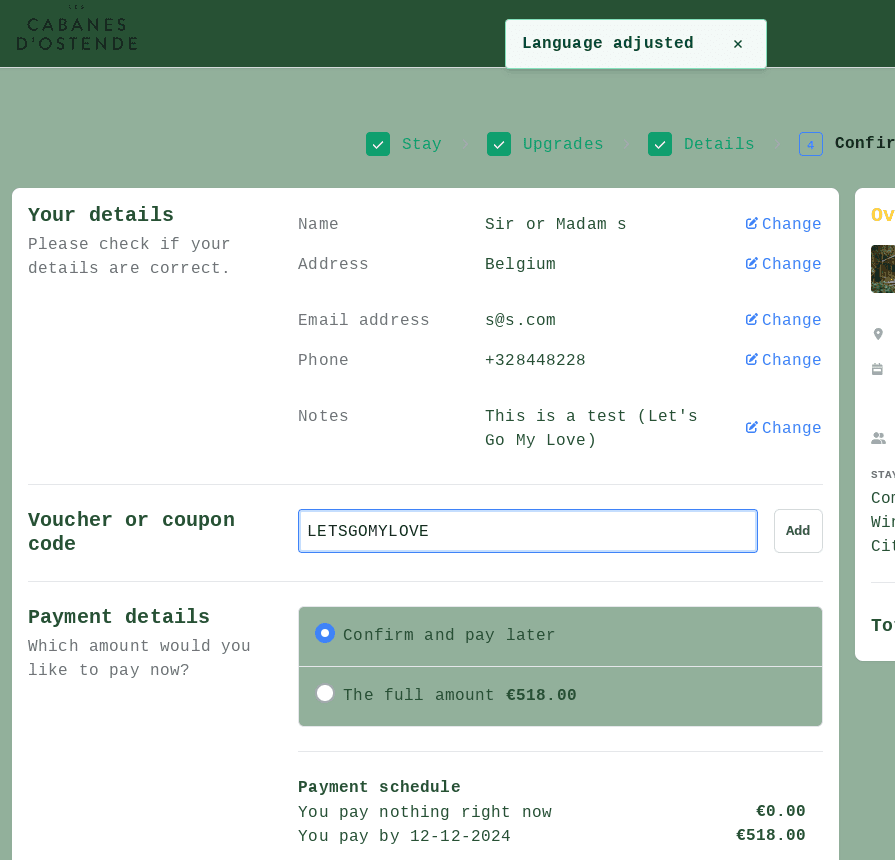Image resolution: width=895 pixels, height=860 pixels.
Task: Change the Notes text
Action: tap(784, 428)
